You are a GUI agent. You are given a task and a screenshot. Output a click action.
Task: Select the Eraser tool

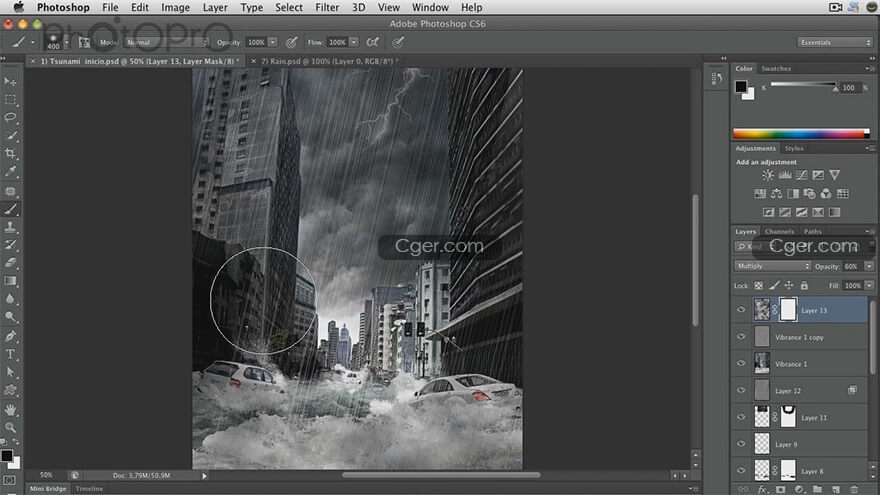coord(10,263)
